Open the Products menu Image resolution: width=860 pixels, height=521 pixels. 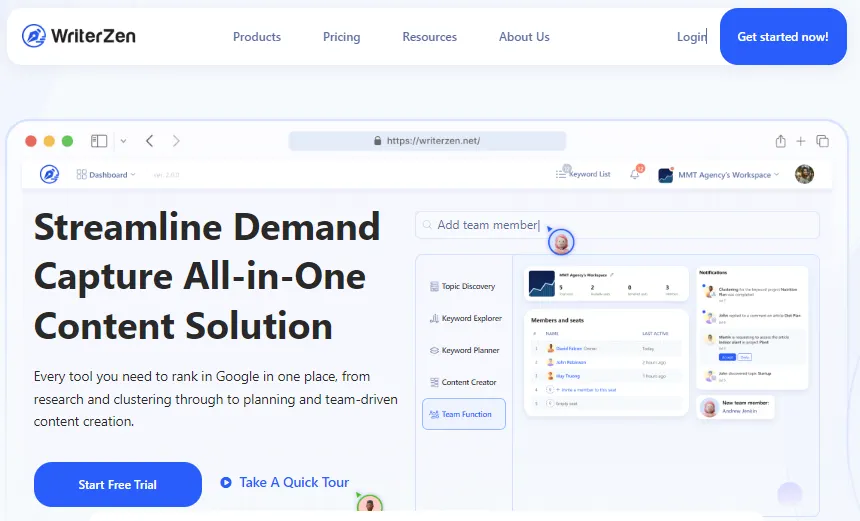[257, 37]
